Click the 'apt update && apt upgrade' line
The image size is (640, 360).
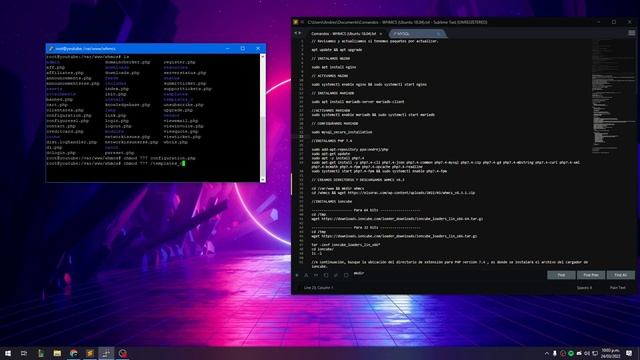pyautogui.click(x=337, y=50)
